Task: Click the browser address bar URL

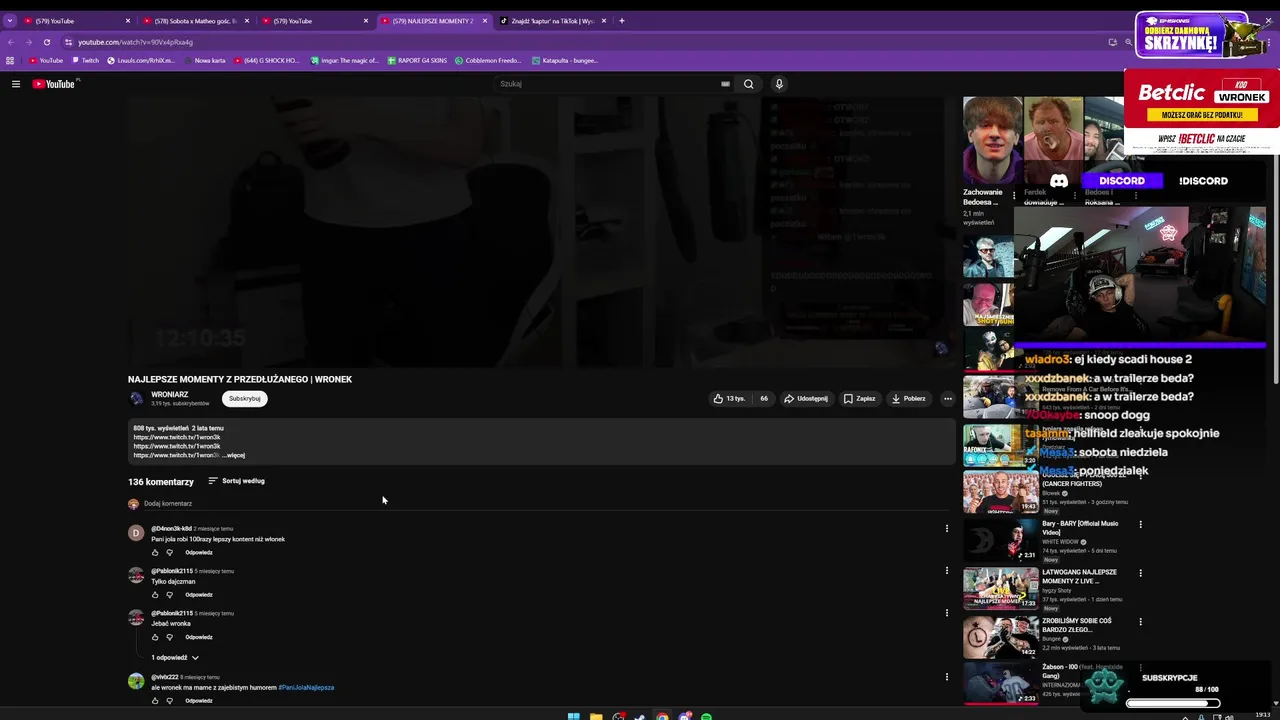Action: [136, 42]
